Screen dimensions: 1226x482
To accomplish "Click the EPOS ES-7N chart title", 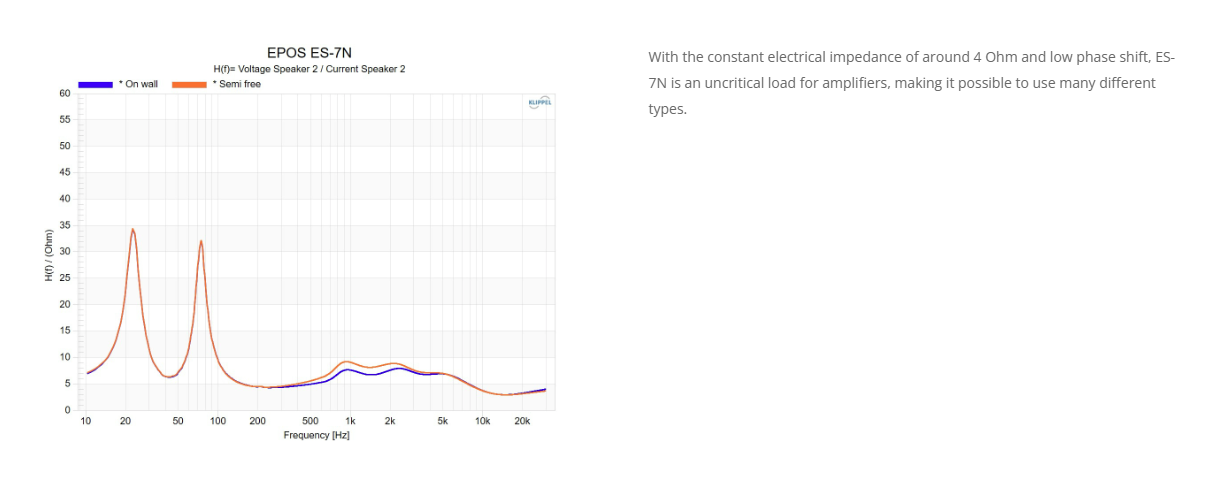I will (x=309, y=52).
